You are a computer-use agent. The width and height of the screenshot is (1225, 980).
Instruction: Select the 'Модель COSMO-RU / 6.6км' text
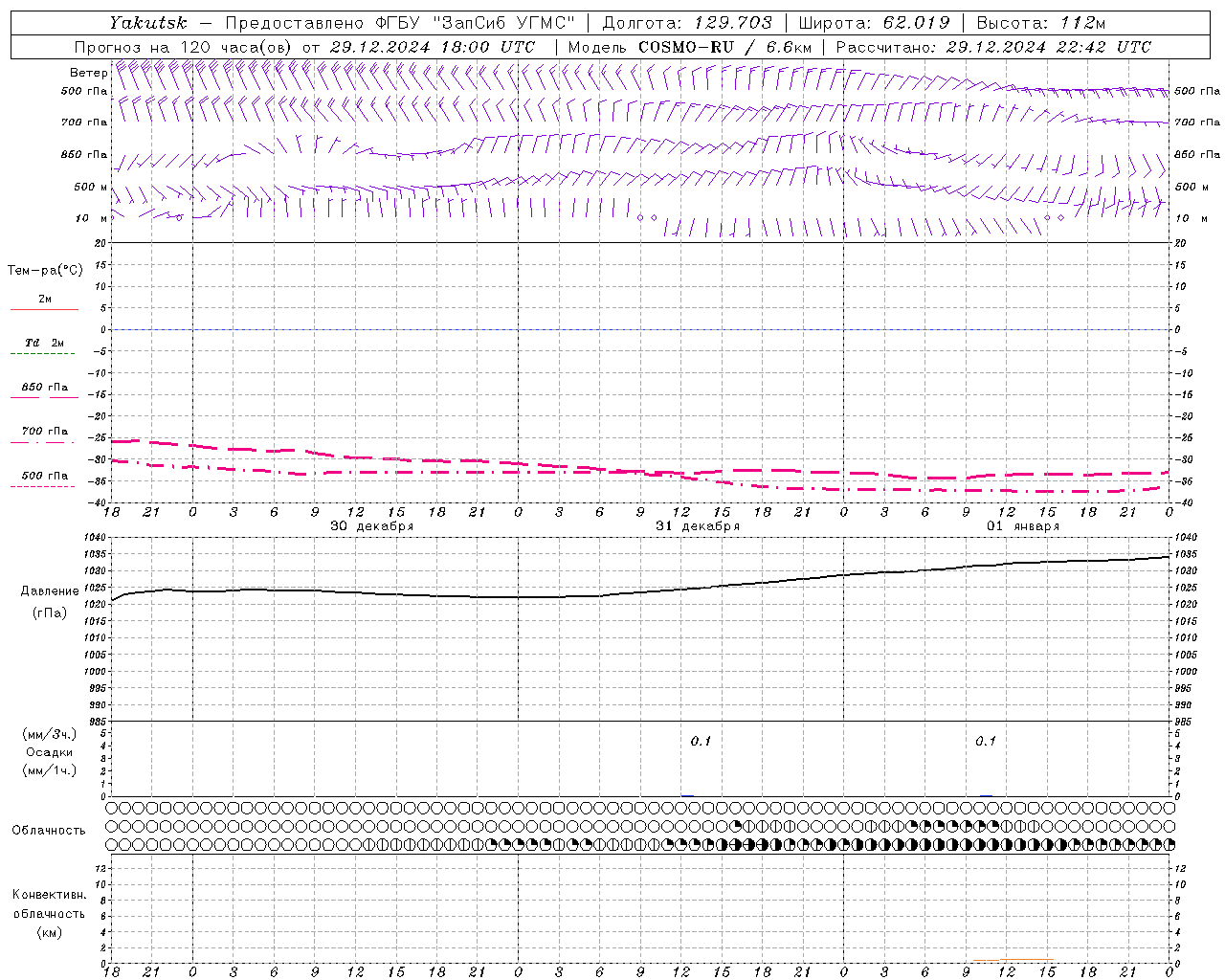coord(689,47)
